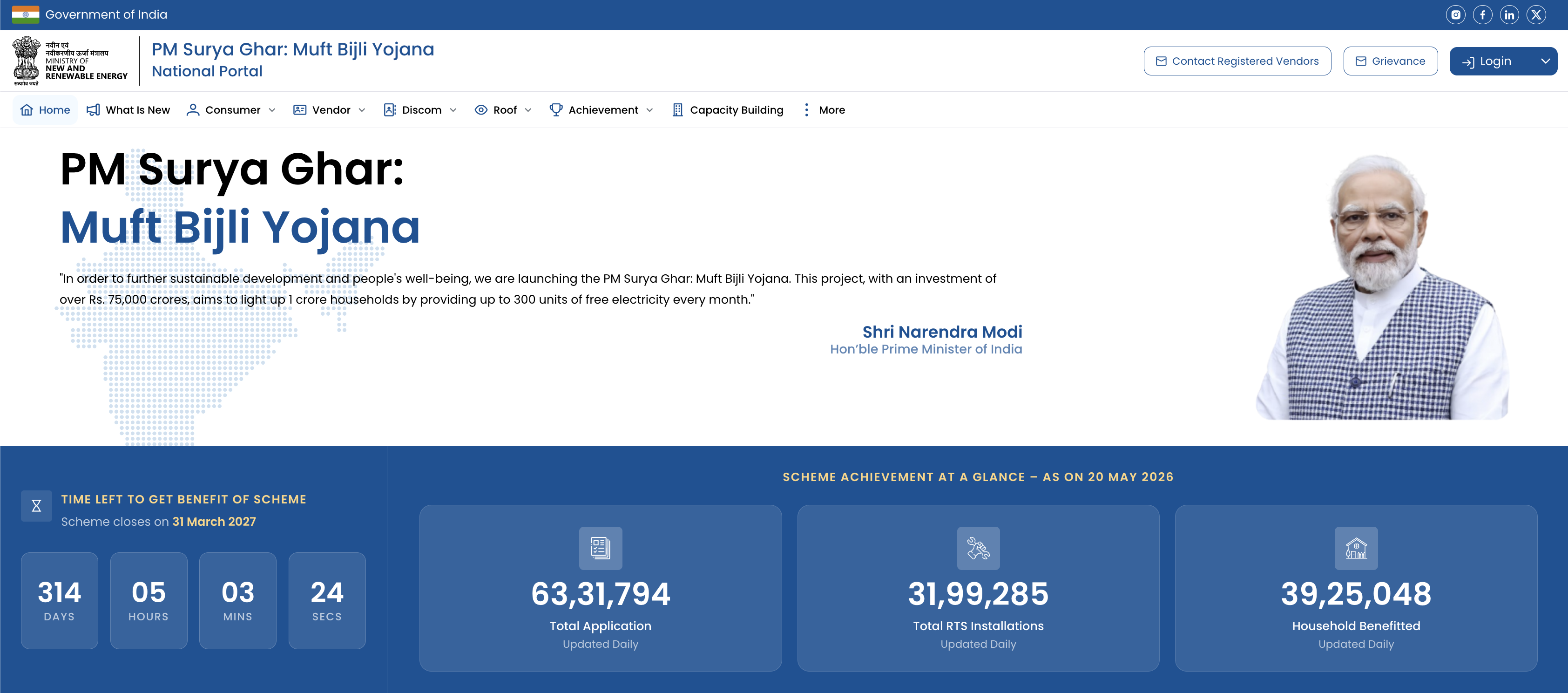The image size is (1568, 693).
Task: Open the Instagram social icon
Action: point(1455,14)
